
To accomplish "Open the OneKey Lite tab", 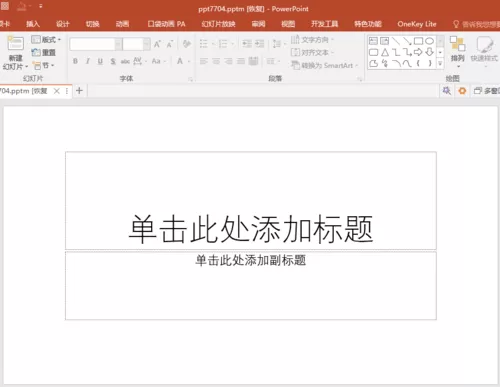I will (x=417, y=24).
